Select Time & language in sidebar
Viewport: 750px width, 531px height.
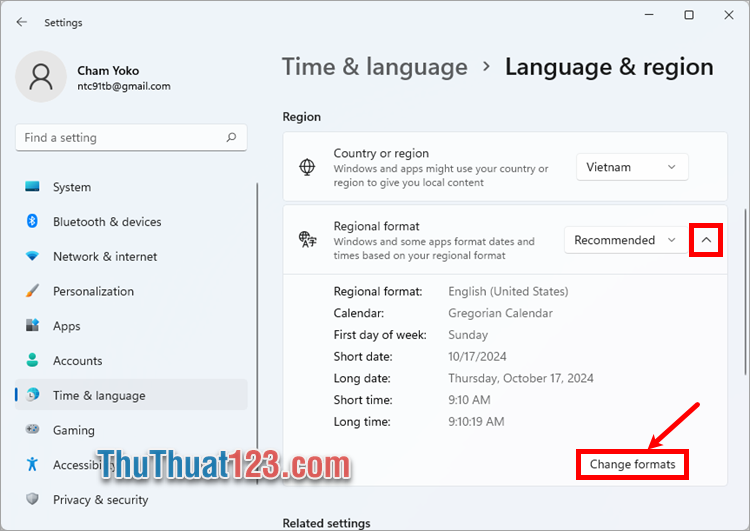tap(99, 396)
